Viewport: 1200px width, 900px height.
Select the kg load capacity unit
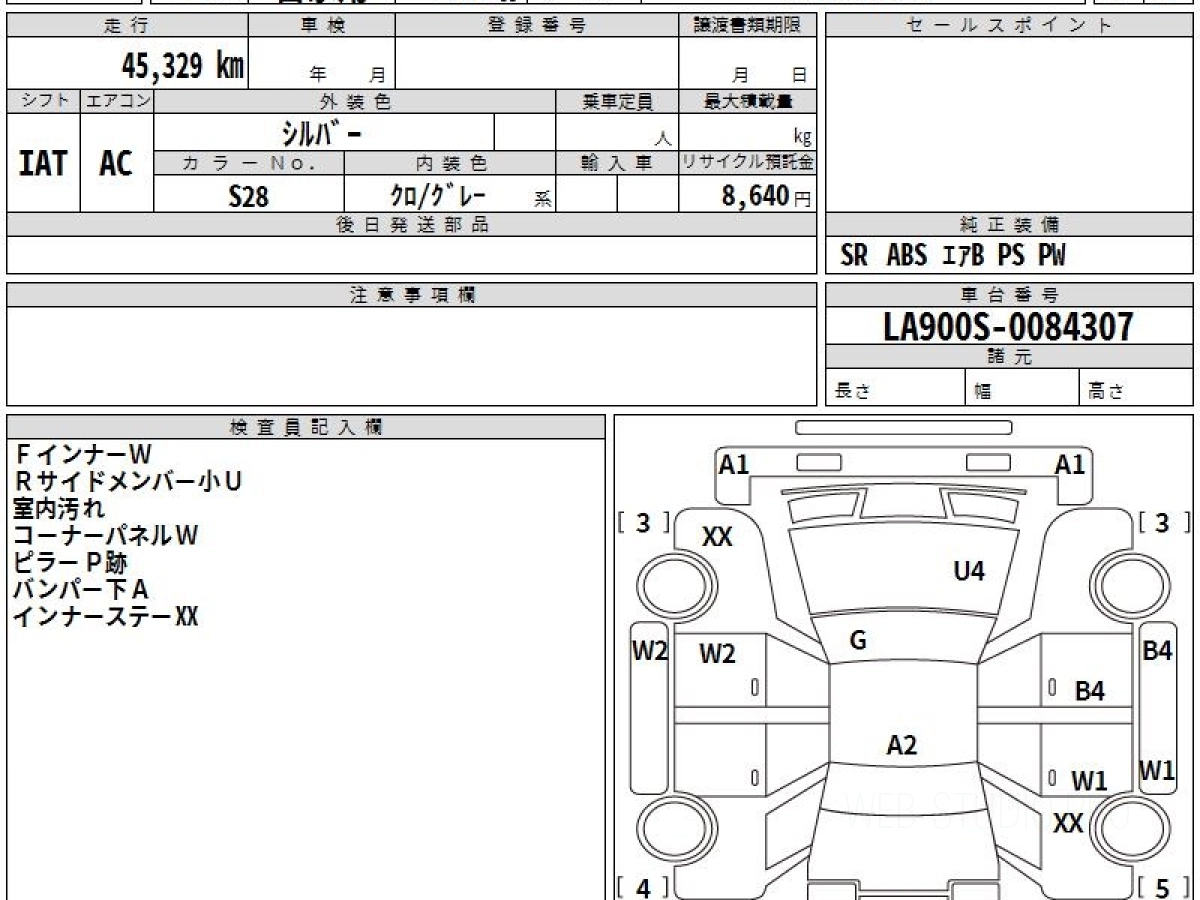pos(802,137)
